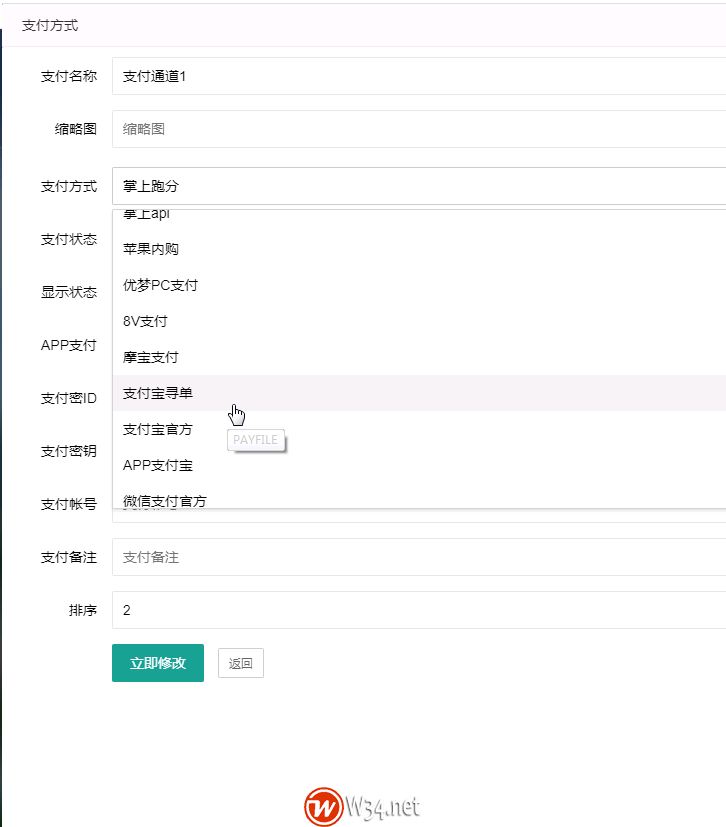
Task: Click the 支付方式 panel header title
Action: tap(50, 26)
